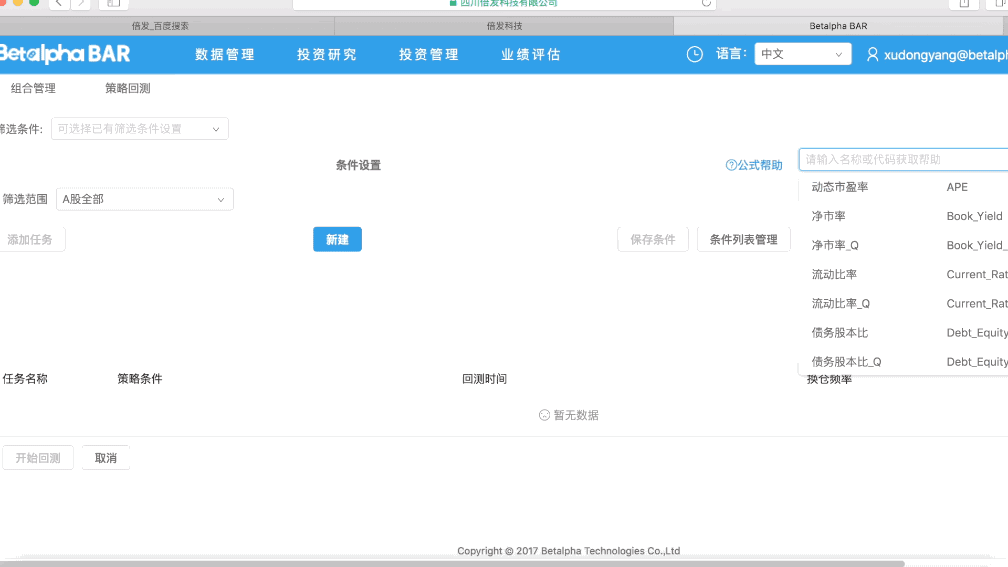The width and height of the screenshot is (1008, 567).
Task: Click the browser reload icon
Action: 706,3
